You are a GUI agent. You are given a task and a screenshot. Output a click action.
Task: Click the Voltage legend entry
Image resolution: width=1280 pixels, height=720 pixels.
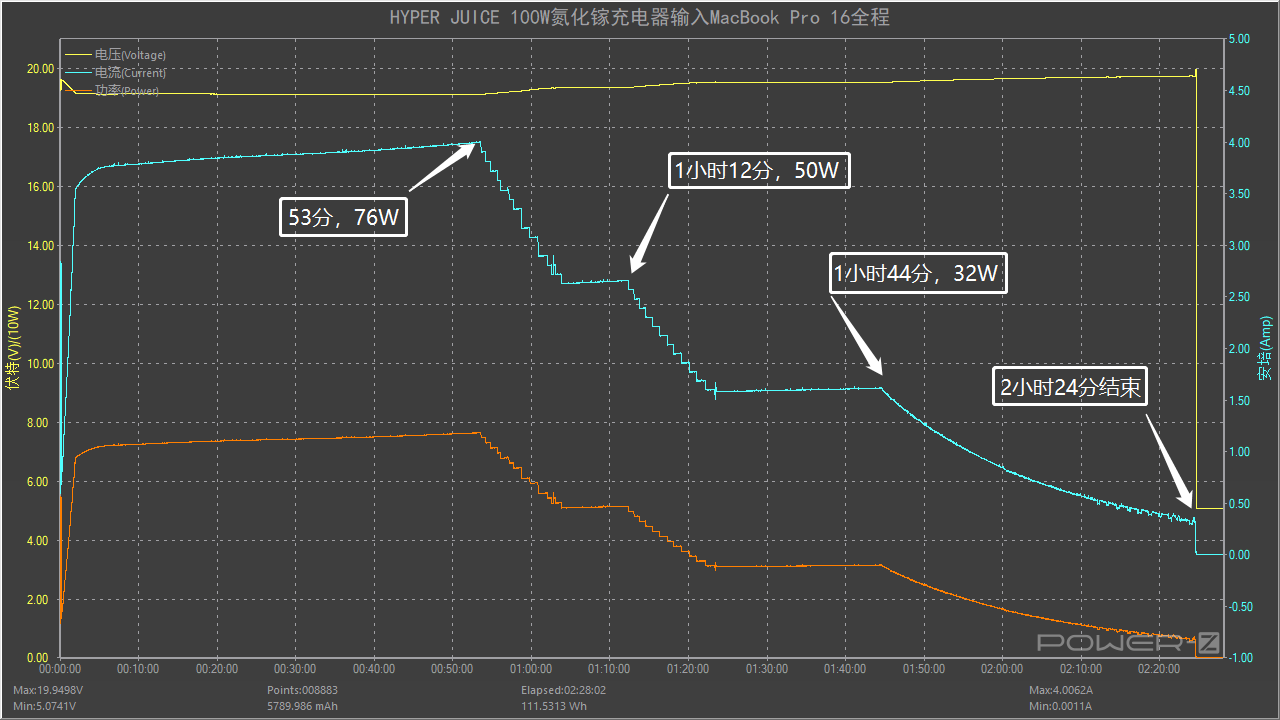pos(130,54)
